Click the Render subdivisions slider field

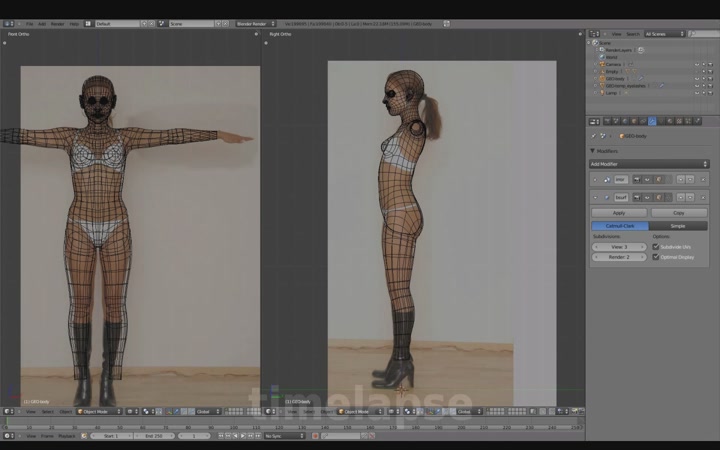[619, 257]
